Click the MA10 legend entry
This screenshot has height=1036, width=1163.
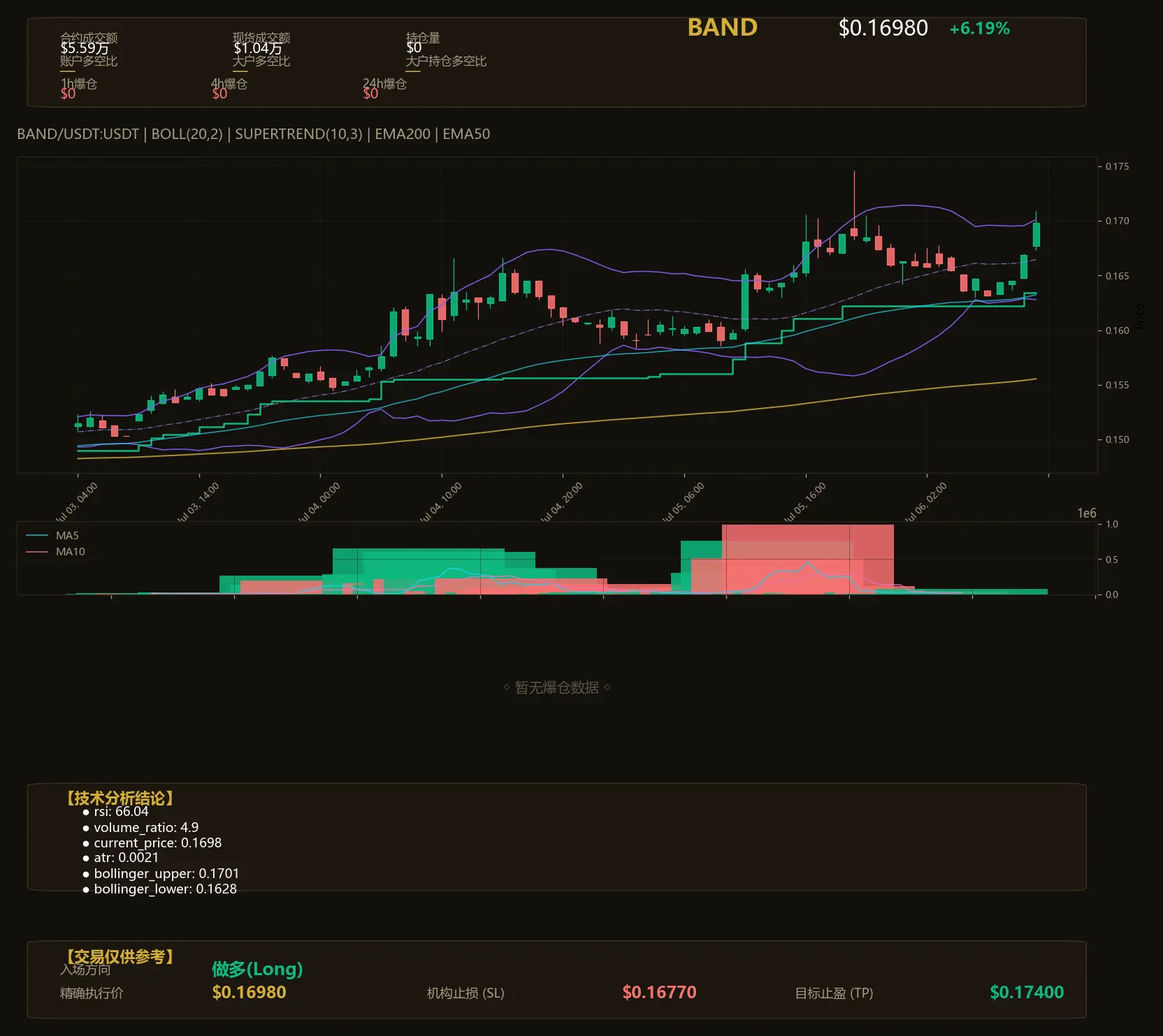[55, 552]
